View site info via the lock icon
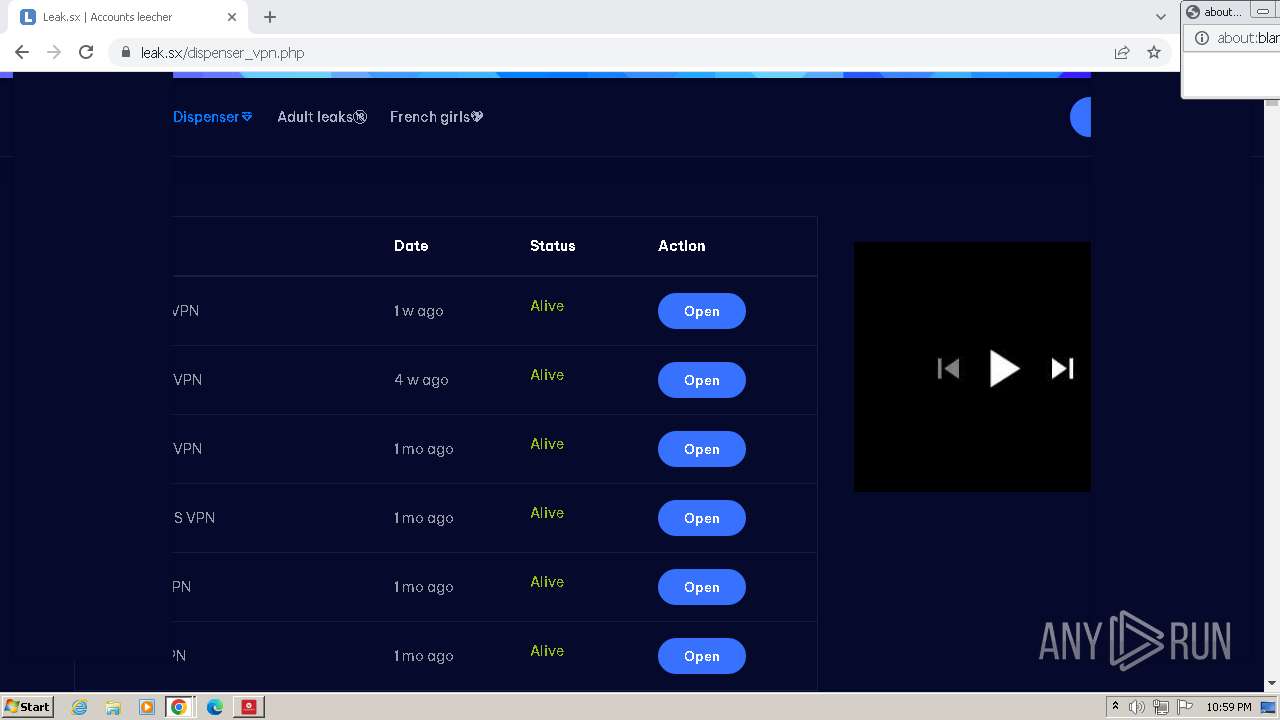 tap(126, 52)
